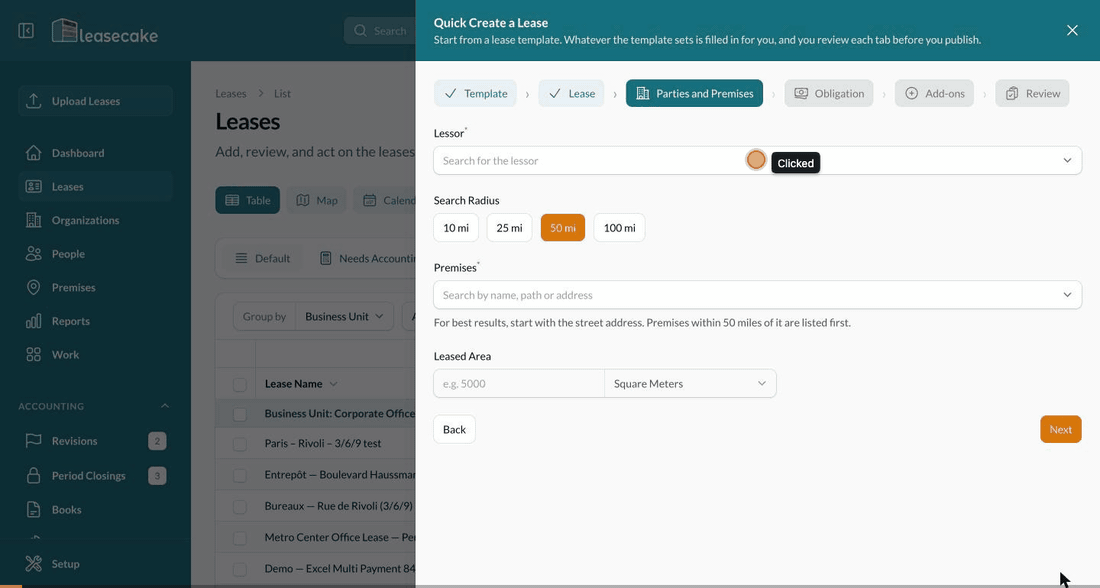Select the 25 mi search radius
This screenshot has width=1100, height=588.
pos(509,227)
